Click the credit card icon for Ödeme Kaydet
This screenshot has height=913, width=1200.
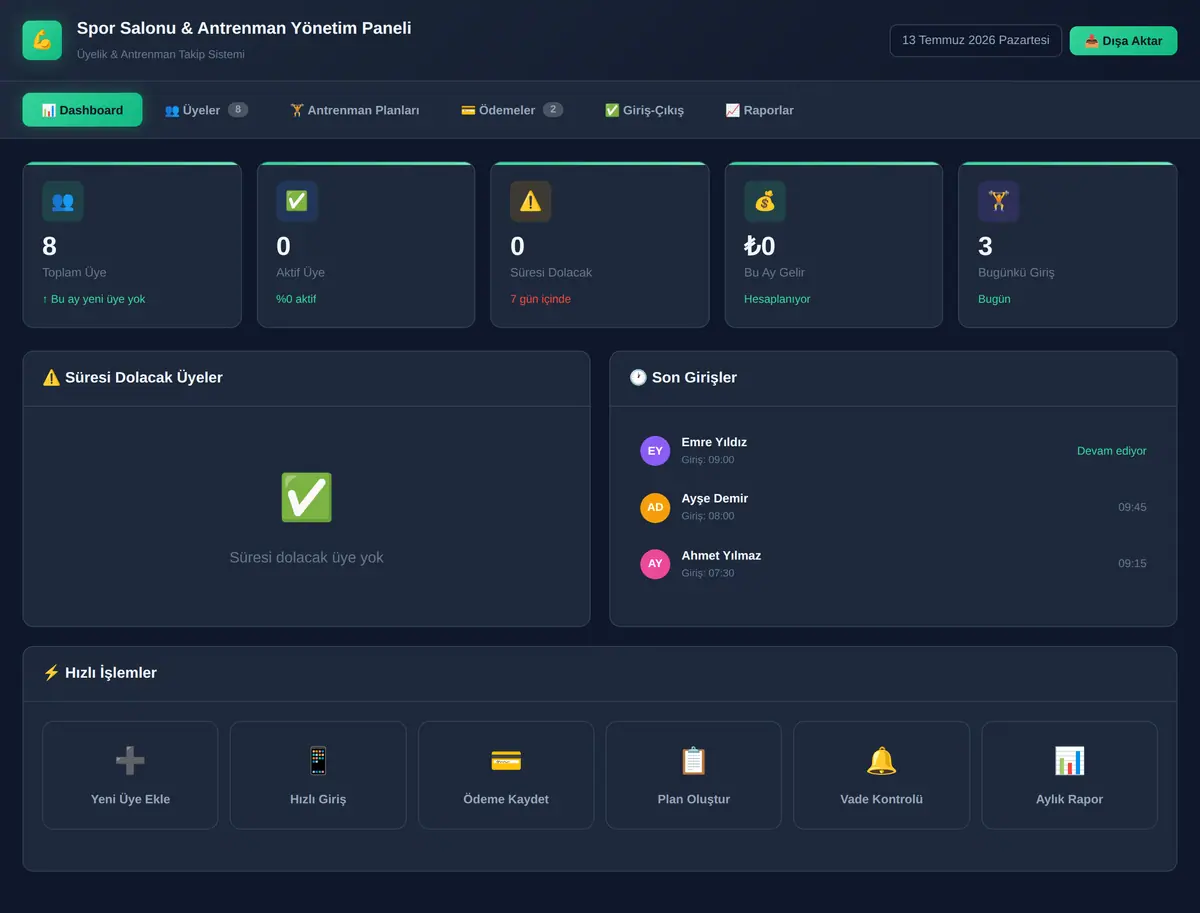[506, 761]
